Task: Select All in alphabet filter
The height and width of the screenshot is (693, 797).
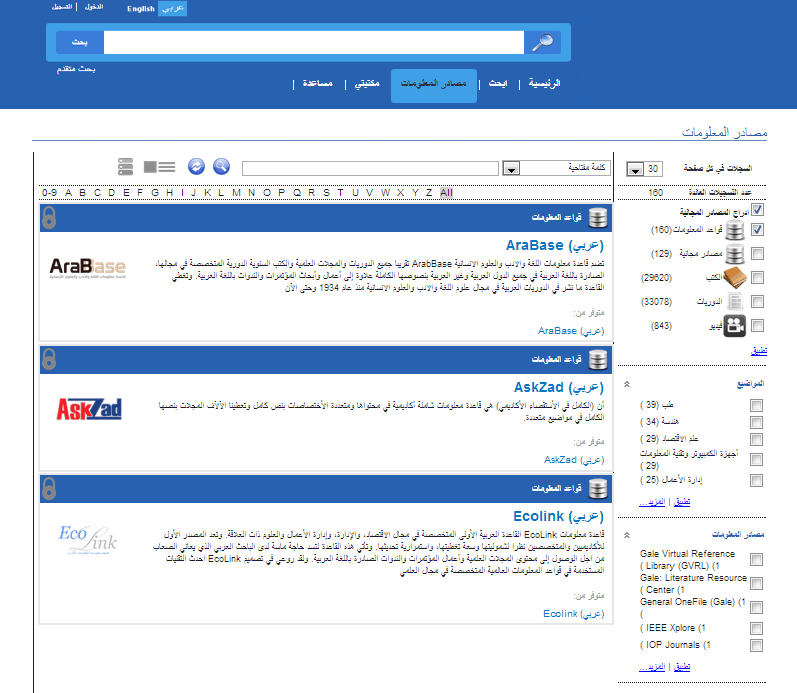Action: pos(446,193)
